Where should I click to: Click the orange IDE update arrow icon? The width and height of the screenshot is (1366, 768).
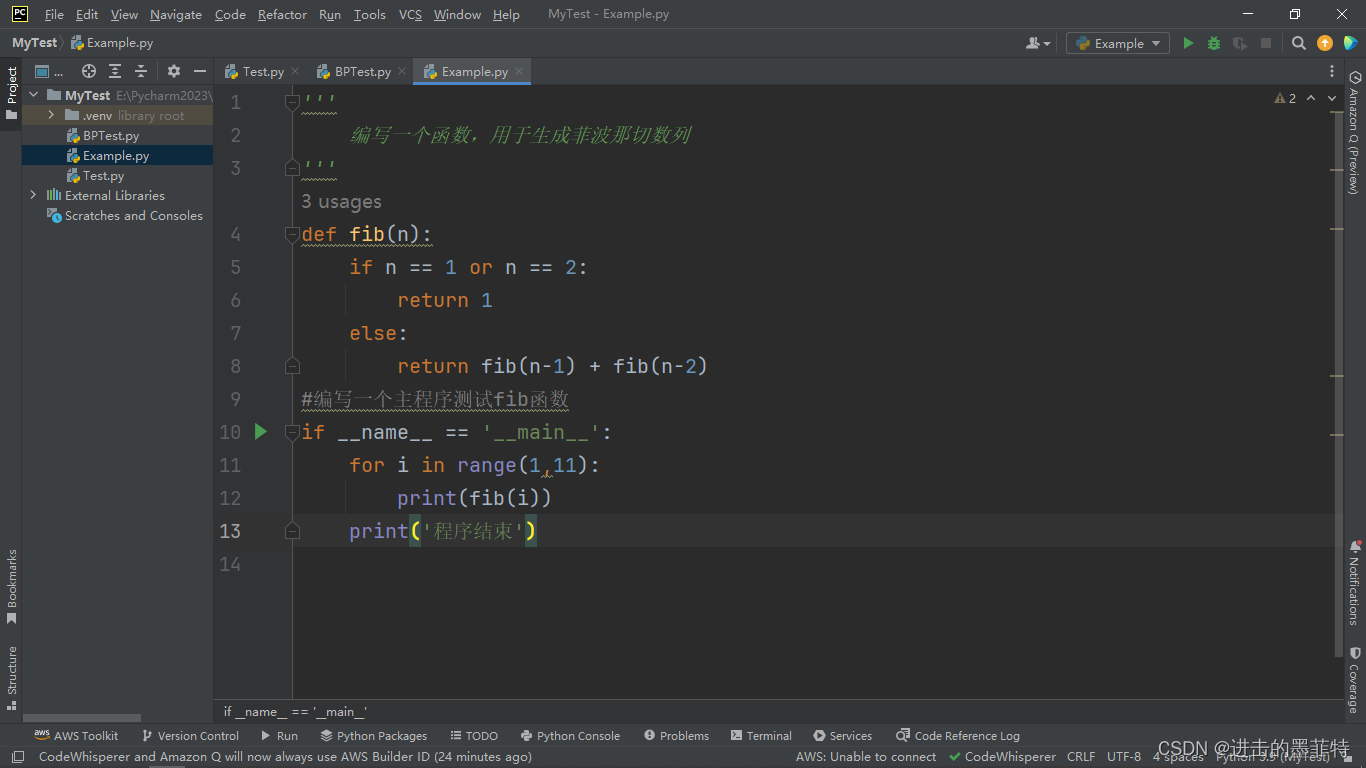[1325, 43]
